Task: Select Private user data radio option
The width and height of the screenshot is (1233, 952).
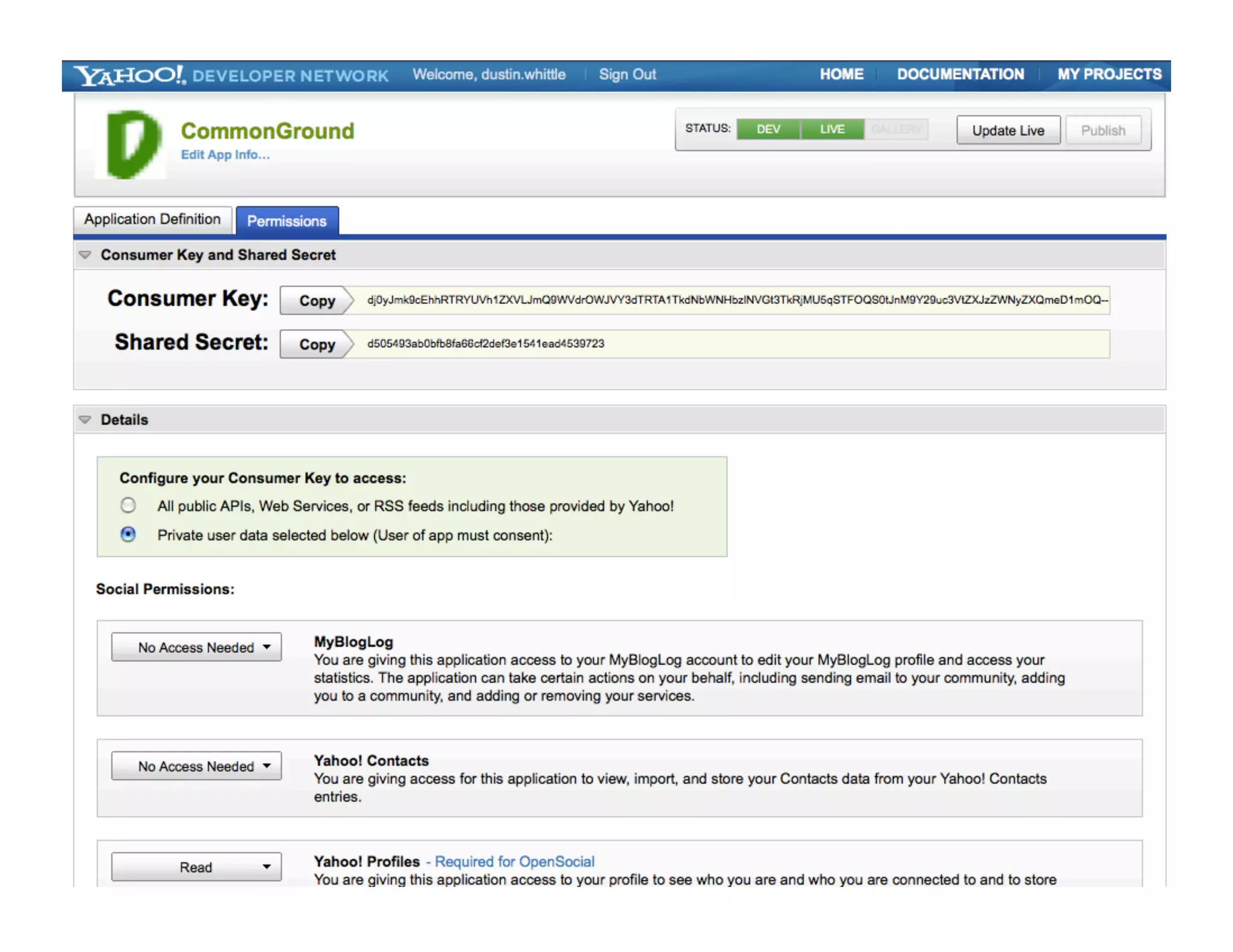Action: tap(128, 534)
